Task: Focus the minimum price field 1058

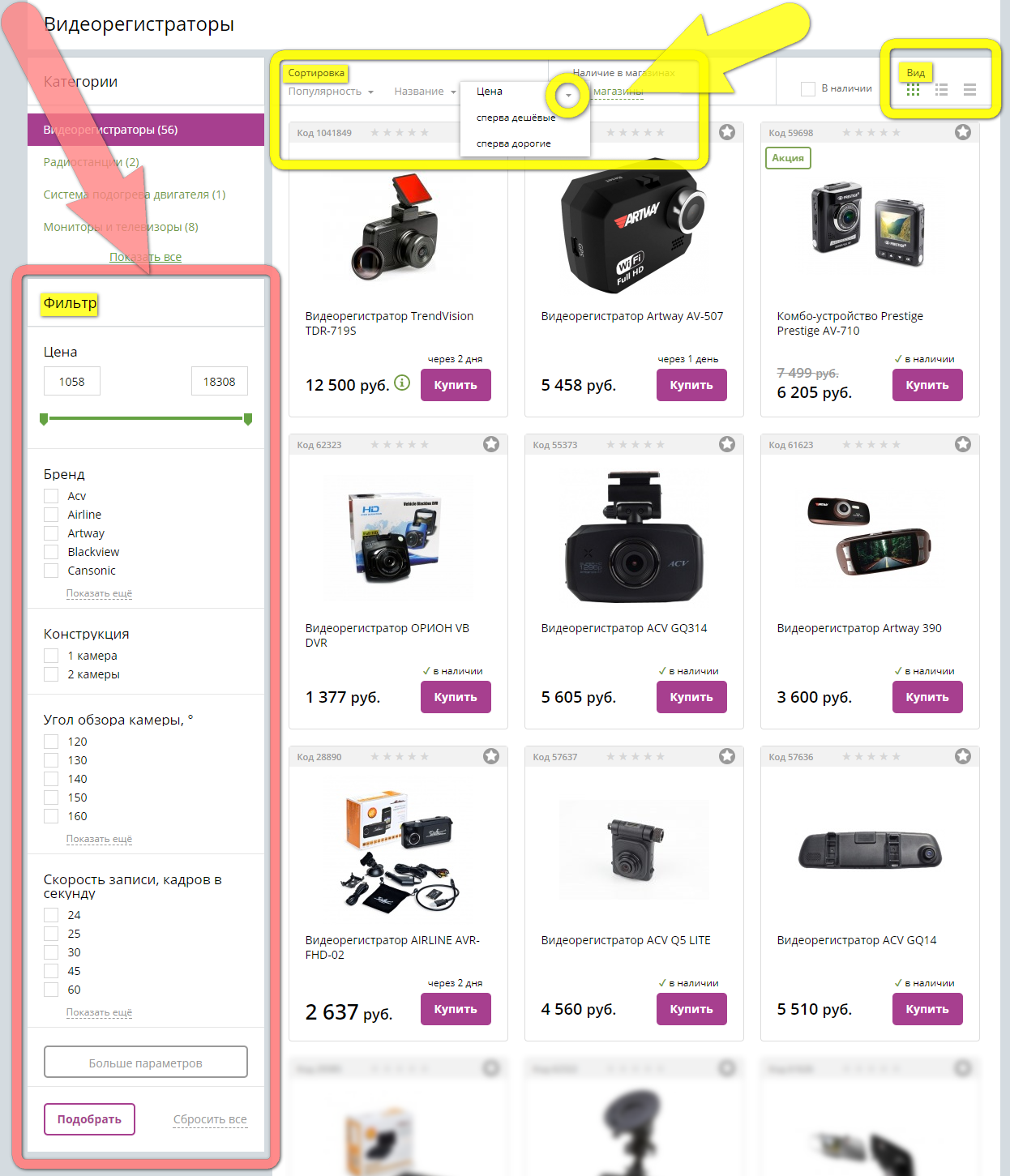Action: (72, 381)
